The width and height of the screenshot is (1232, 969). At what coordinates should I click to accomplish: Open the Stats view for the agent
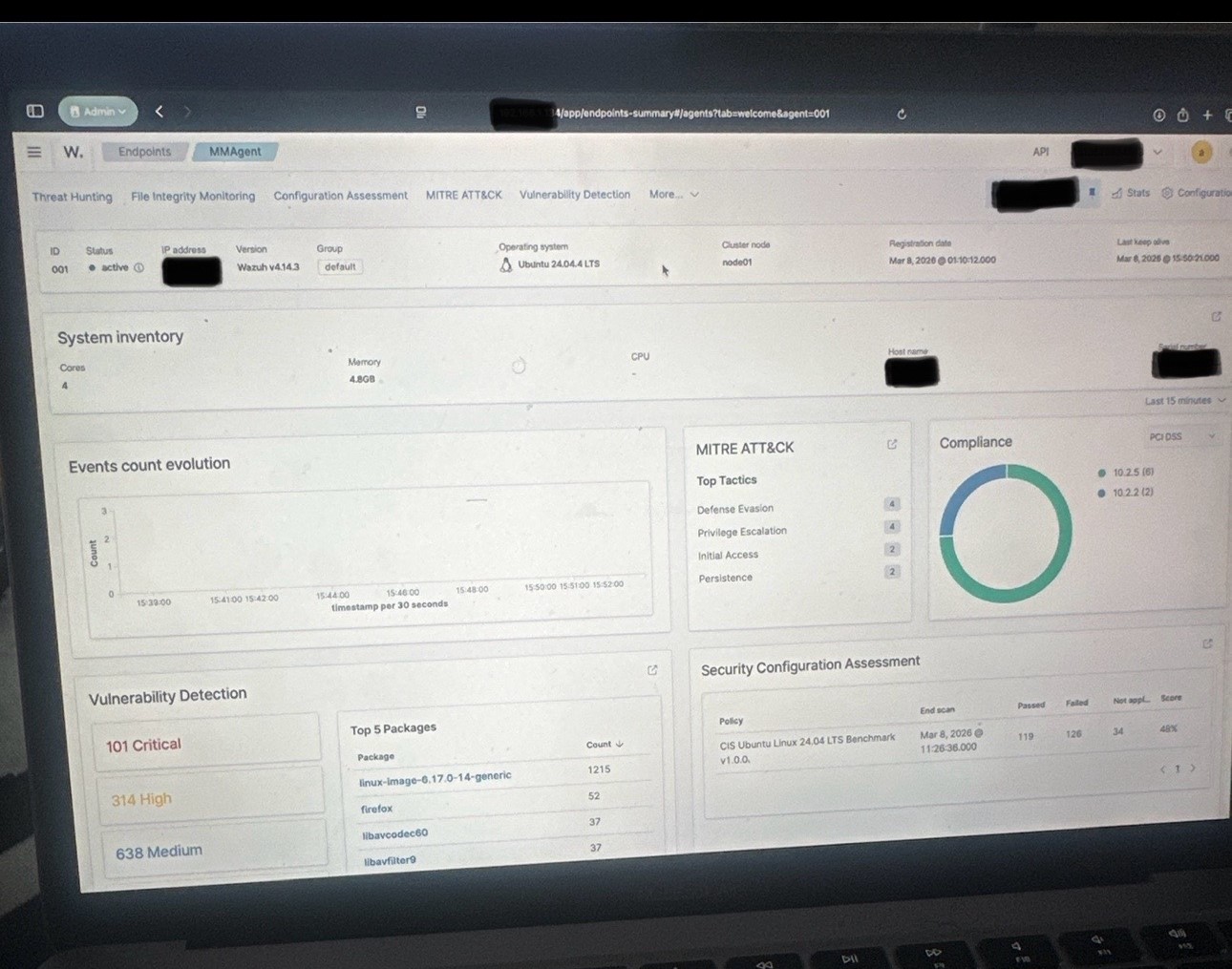1131,192
